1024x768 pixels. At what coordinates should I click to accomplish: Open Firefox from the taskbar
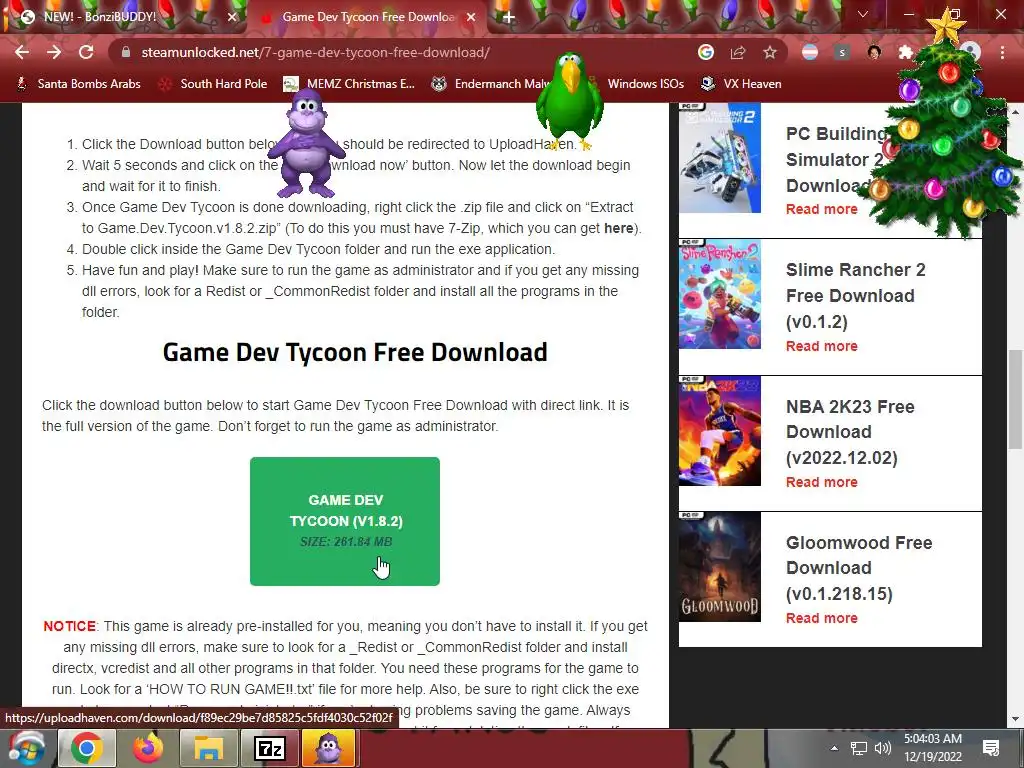coord(148,748)
